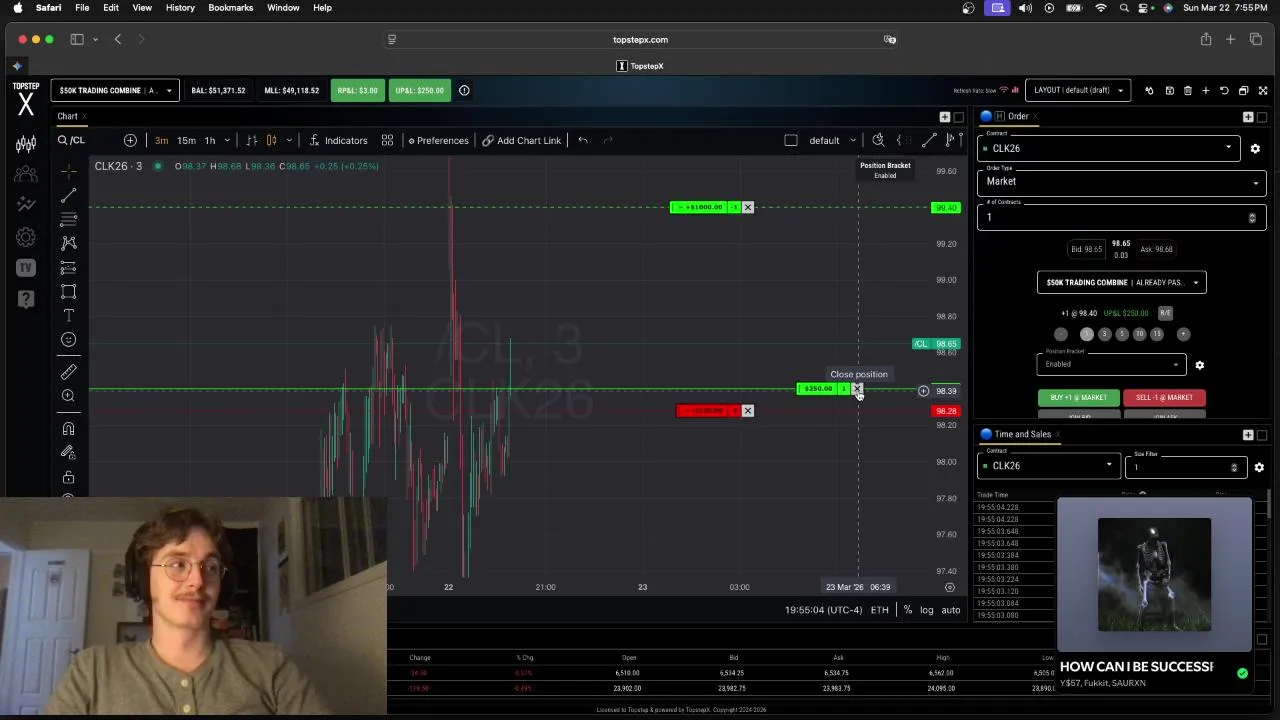Open symbol search for /CL
The image size is (1280, 720).
tap(72, 140)
